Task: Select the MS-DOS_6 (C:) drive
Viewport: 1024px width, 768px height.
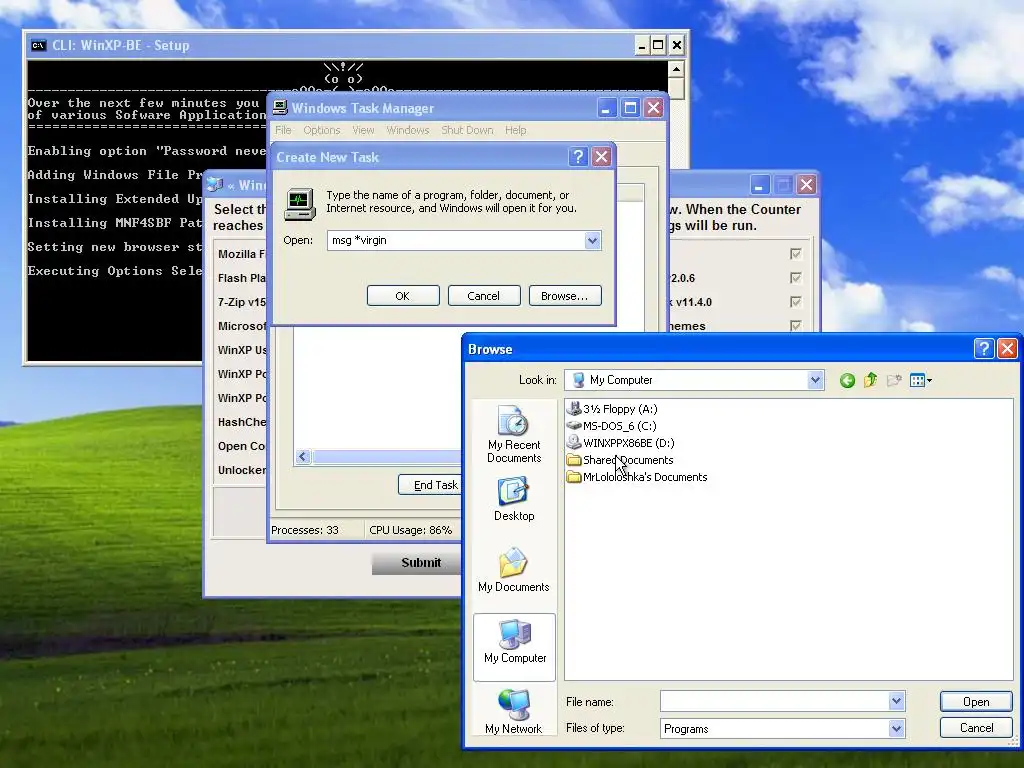Action: point(611,426)
